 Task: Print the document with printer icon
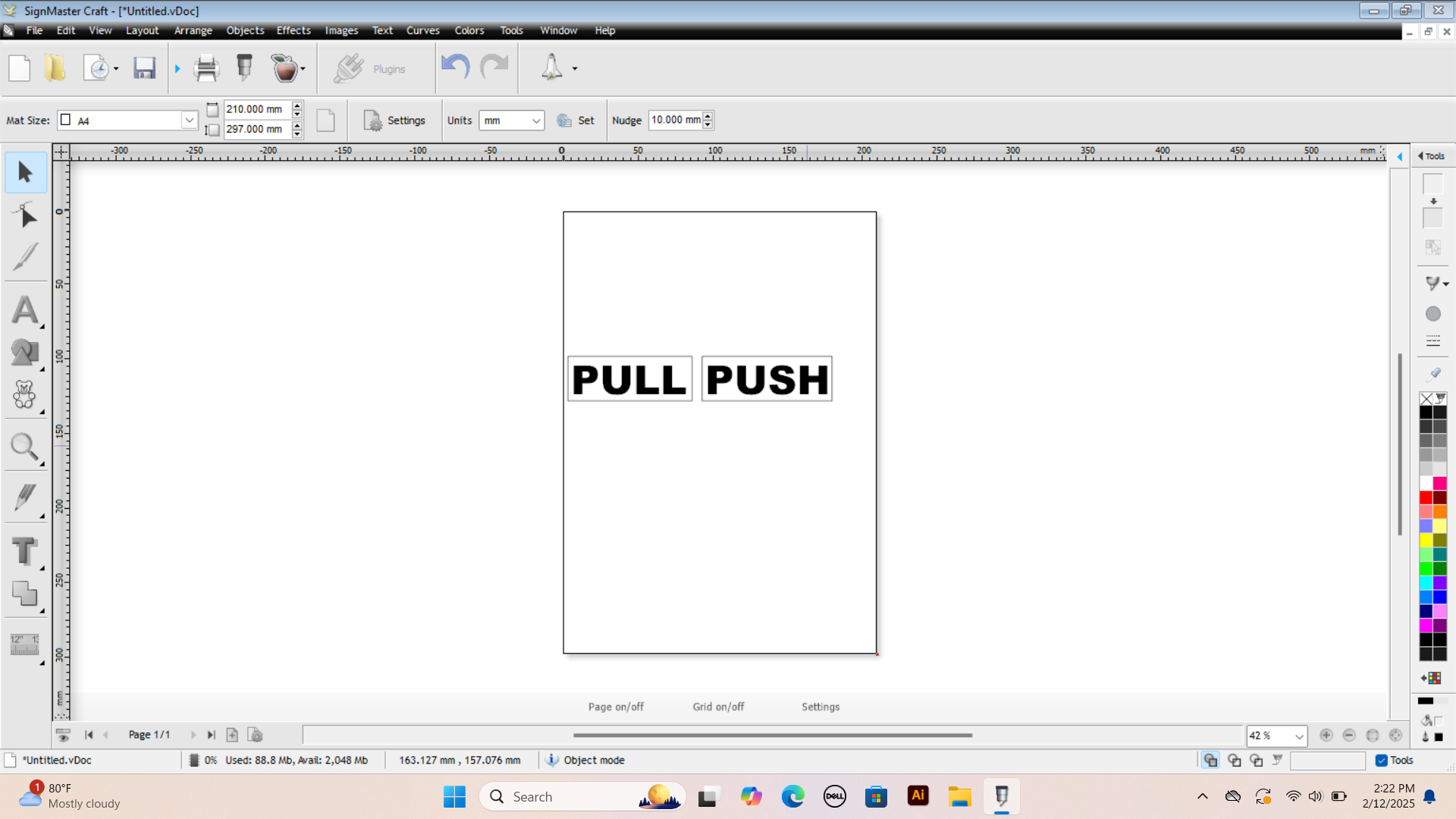(x=206, y=68)
